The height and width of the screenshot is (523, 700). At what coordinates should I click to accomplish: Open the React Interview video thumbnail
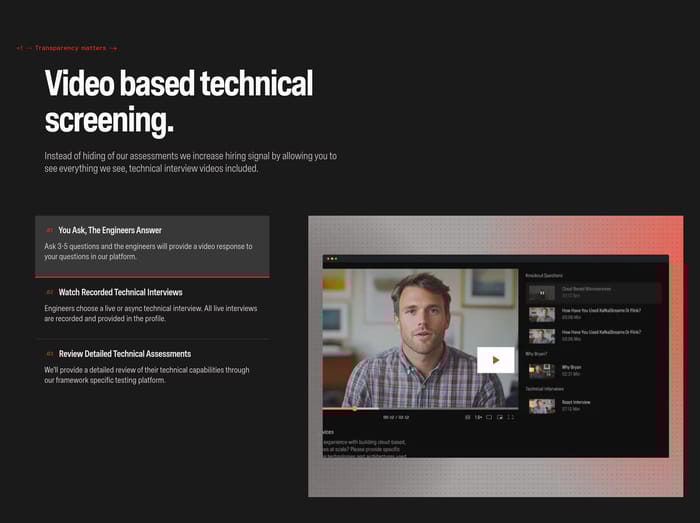point(542,405)
